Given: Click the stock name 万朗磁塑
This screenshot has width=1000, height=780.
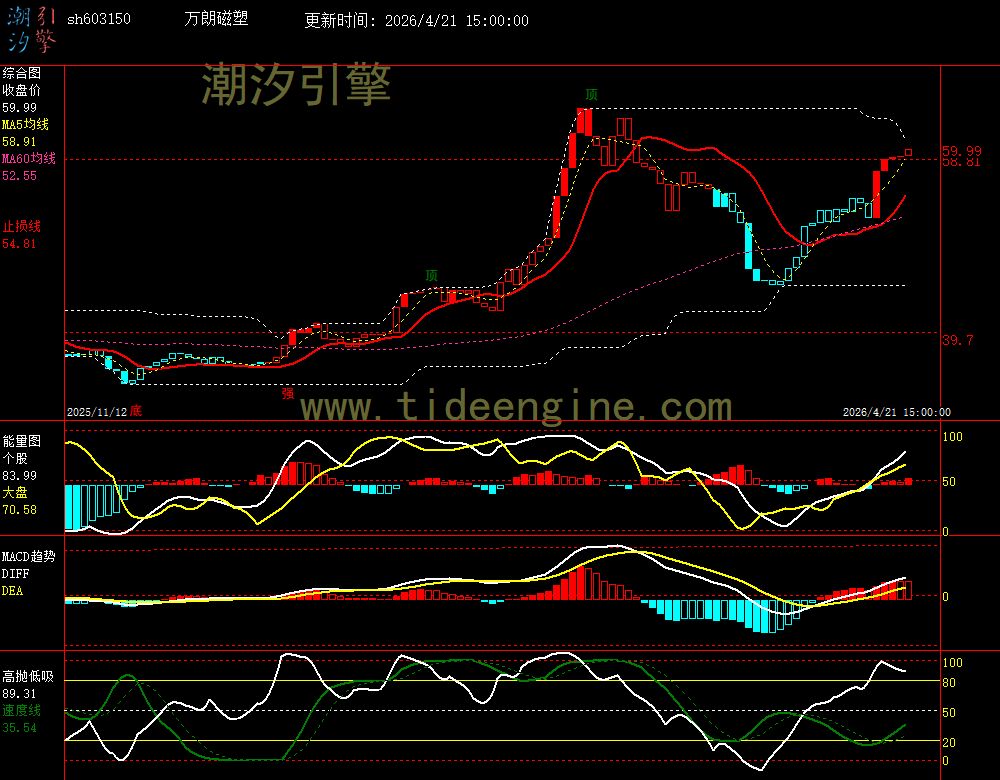Looking at the screenshot, I should 215,17.
